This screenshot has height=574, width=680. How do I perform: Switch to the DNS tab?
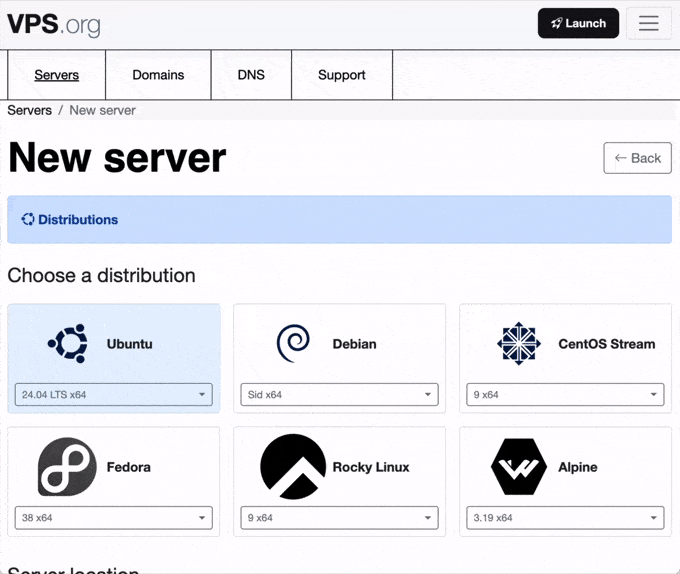tap(251, 75)
